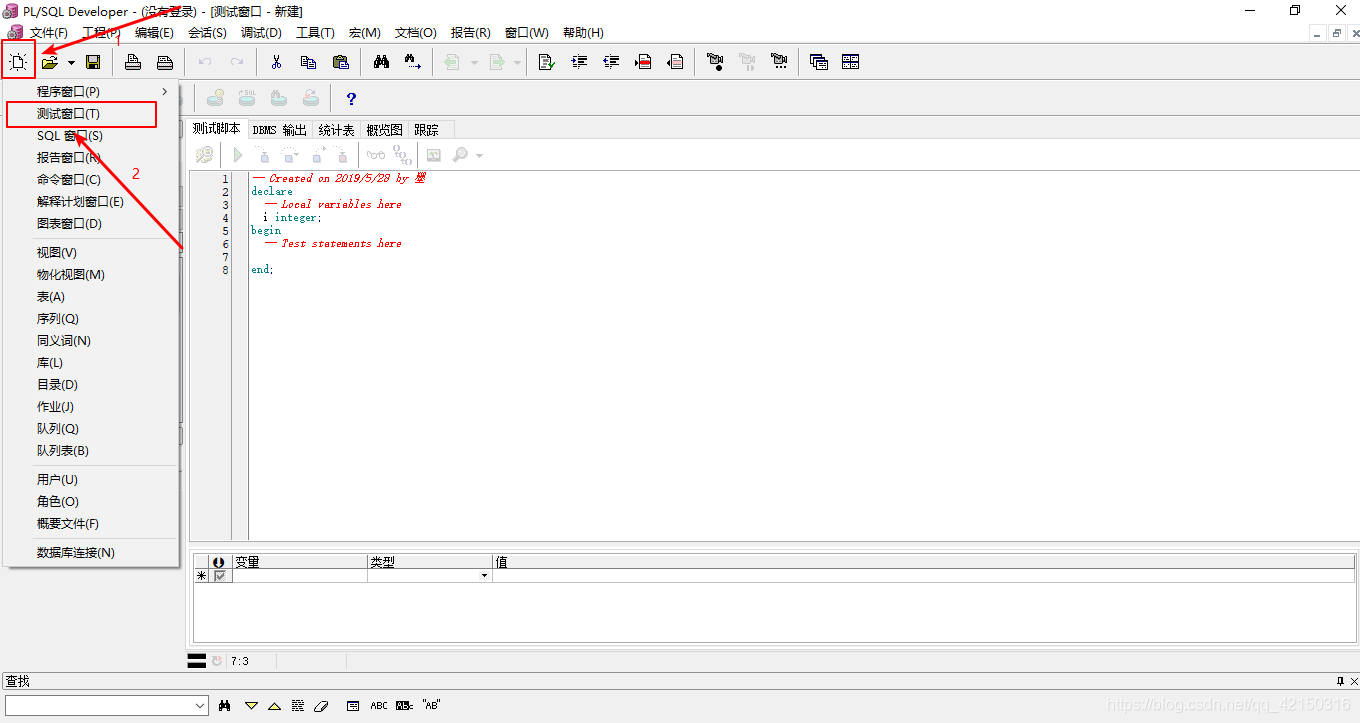Click the Macro library icon

pyautogui.click(x=779, y=62)
